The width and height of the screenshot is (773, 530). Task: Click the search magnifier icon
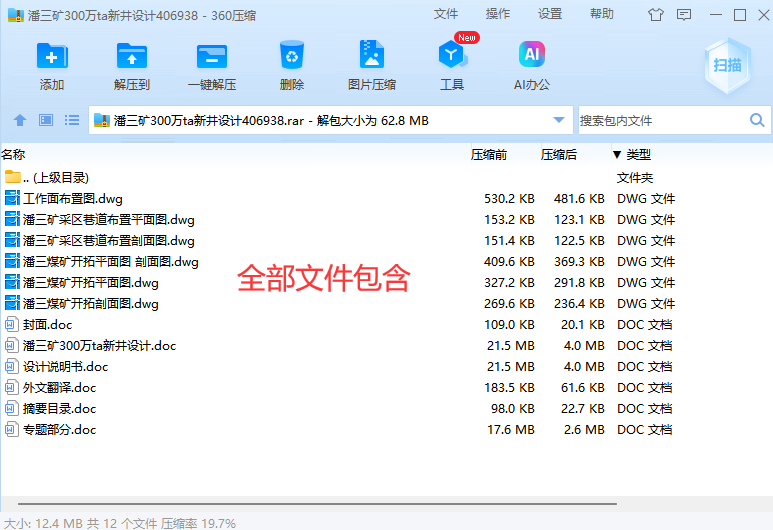click(757, 120)
